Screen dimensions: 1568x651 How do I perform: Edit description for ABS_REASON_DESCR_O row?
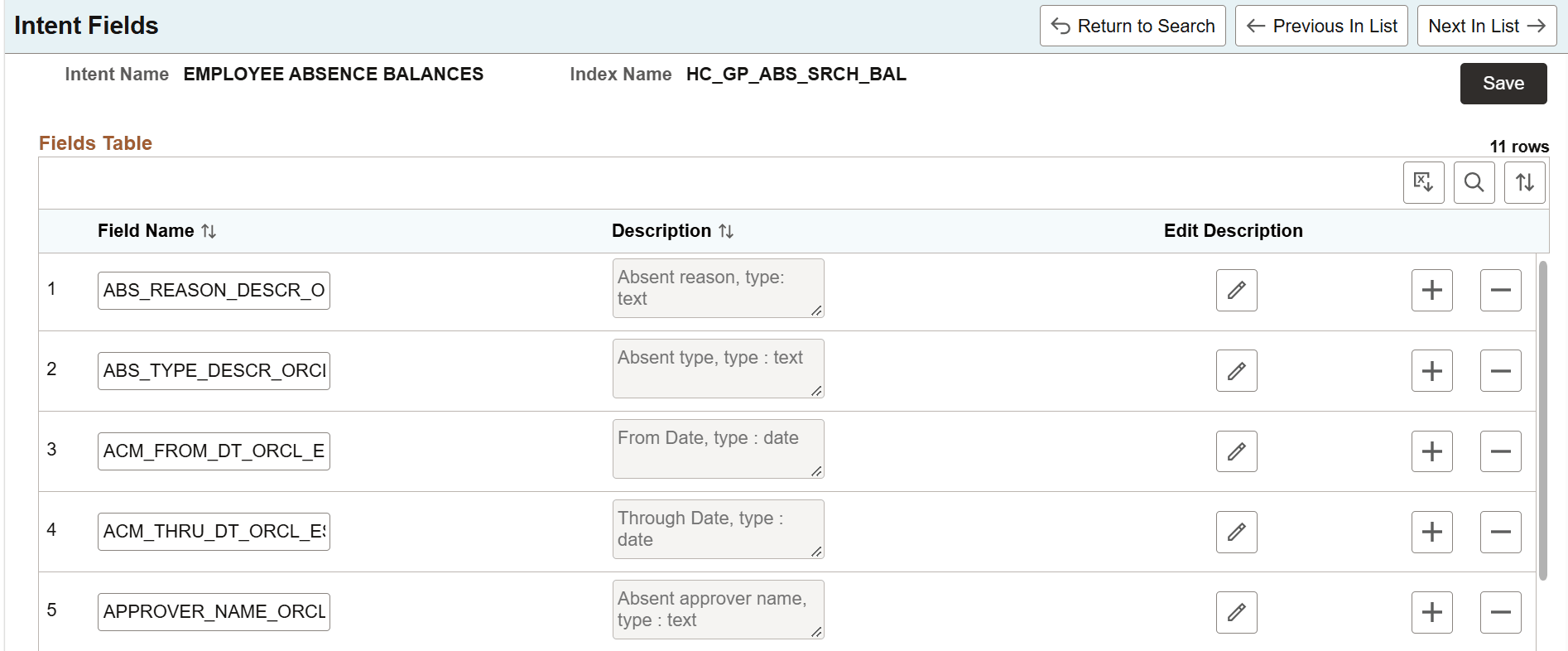pos(1236,290)
